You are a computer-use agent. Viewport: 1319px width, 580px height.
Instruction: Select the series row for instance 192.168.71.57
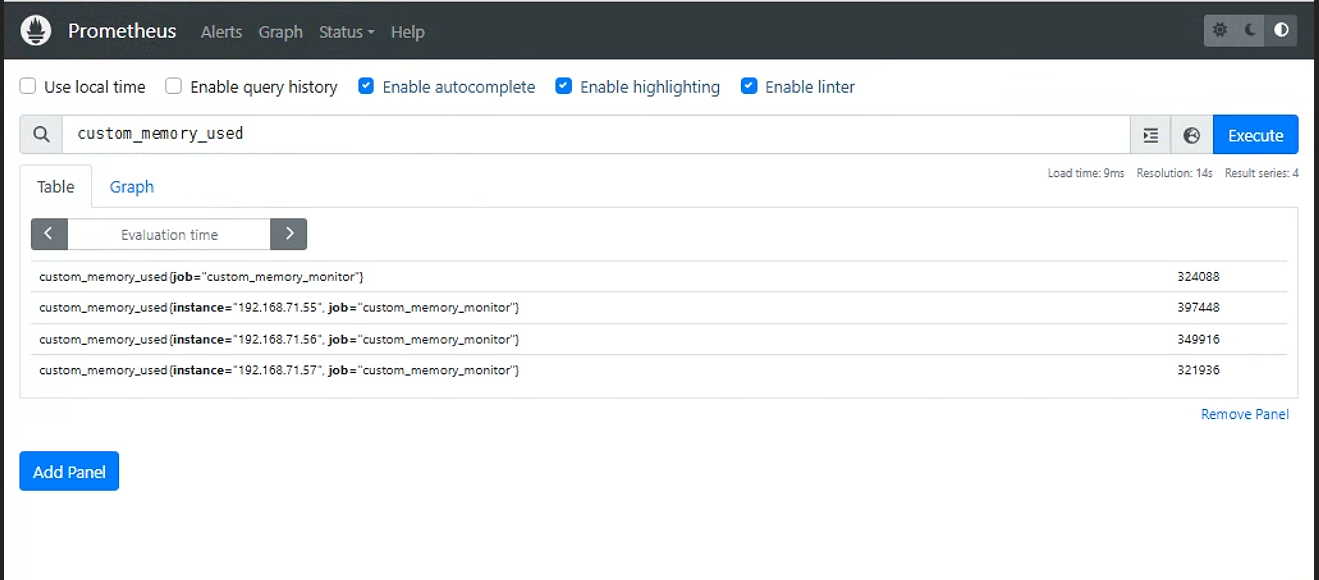(x=659, y=371)
